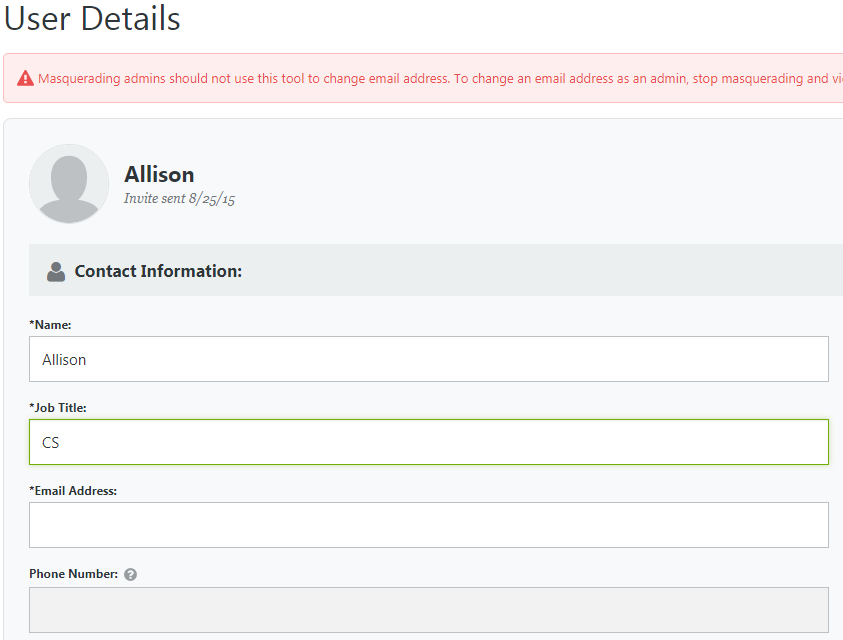Click the required Name field label

coord(51,324)
